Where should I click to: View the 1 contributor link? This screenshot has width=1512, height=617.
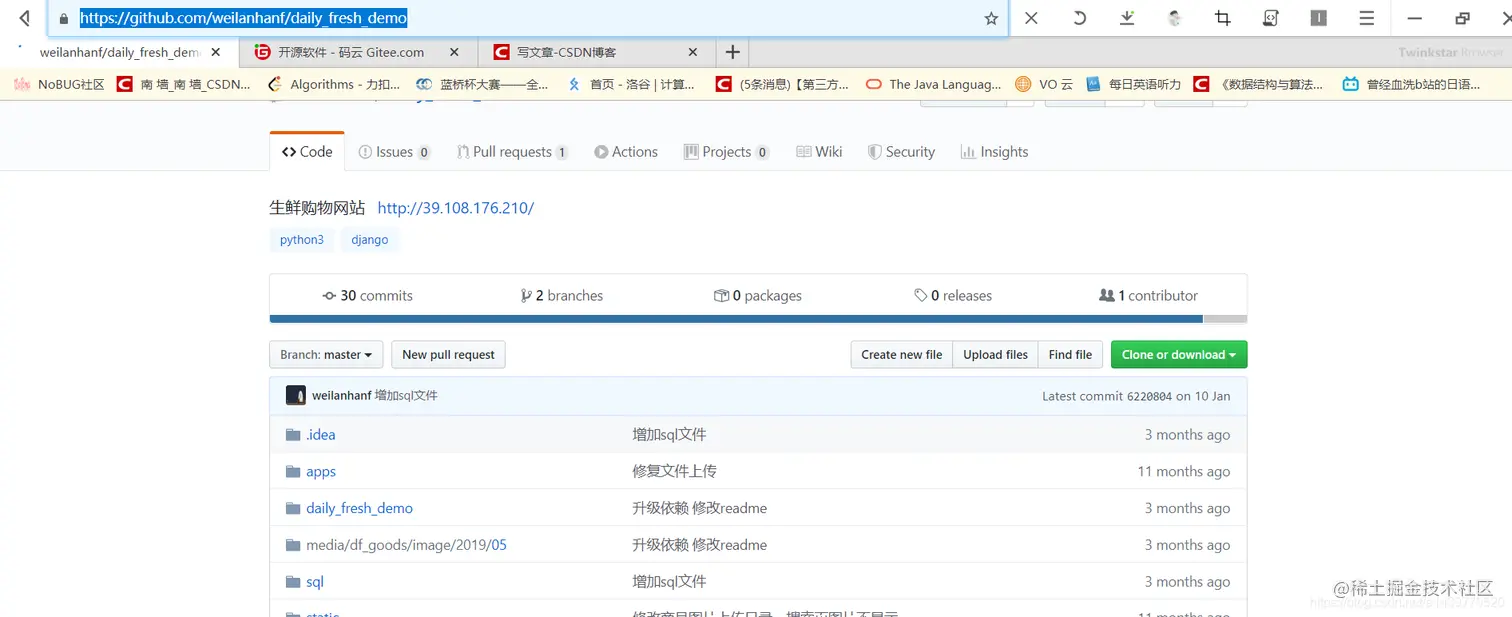point(1148,296)
